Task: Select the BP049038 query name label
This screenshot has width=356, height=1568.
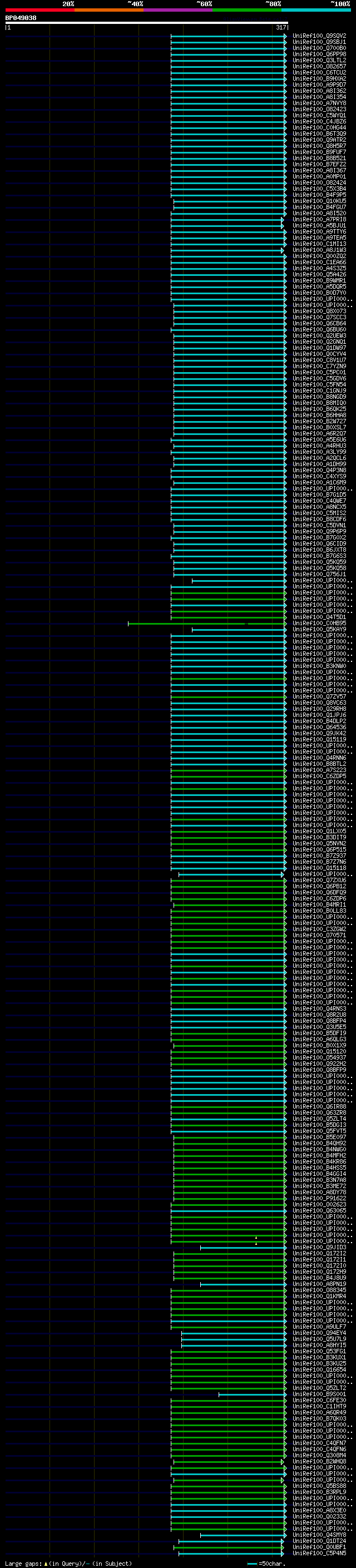Action: (21, 18)
